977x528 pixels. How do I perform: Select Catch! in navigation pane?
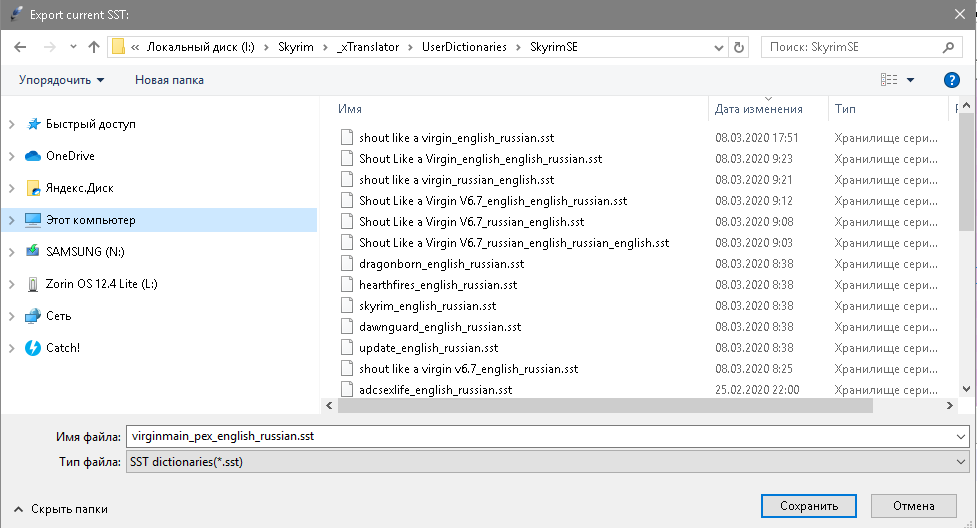[x=63, y=348]
